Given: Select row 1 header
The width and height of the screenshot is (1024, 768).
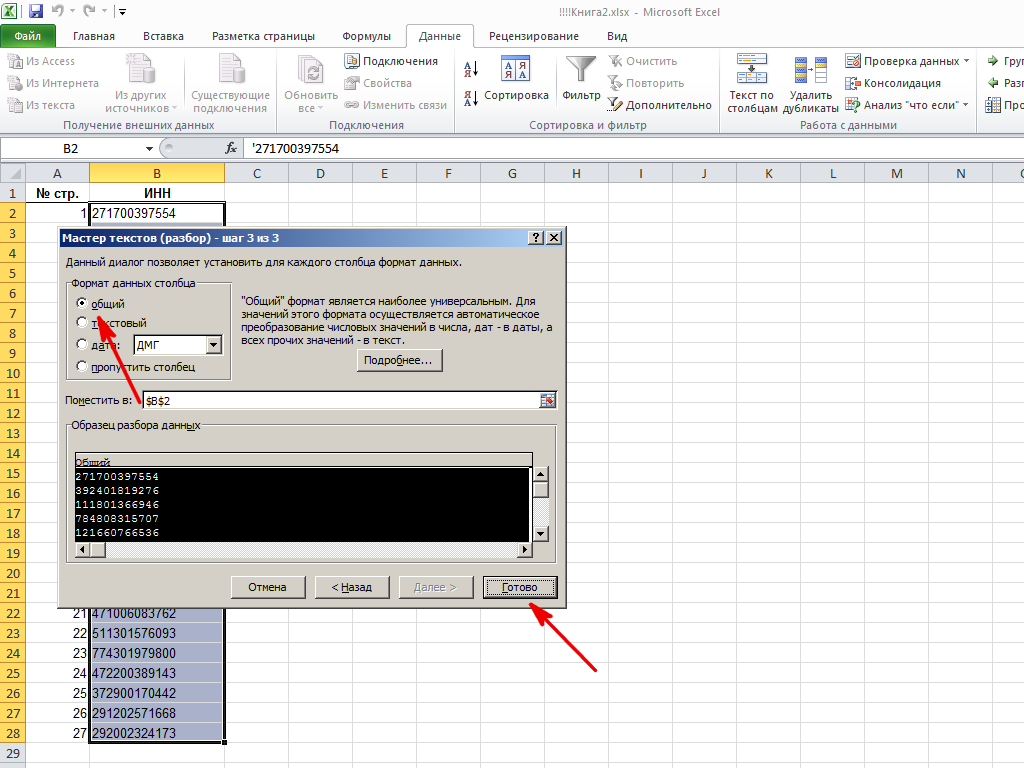Looking at the screenshot, I should tap(12, 193).
